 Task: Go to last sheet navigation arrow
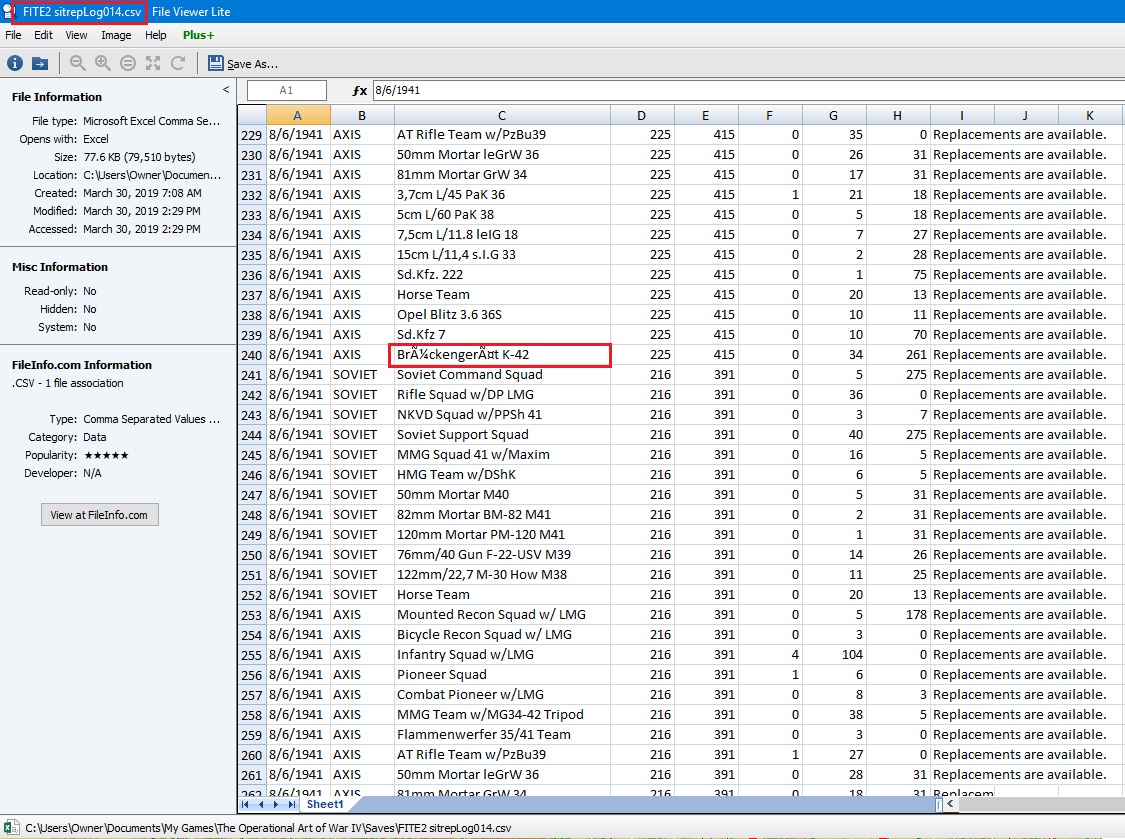291,805
